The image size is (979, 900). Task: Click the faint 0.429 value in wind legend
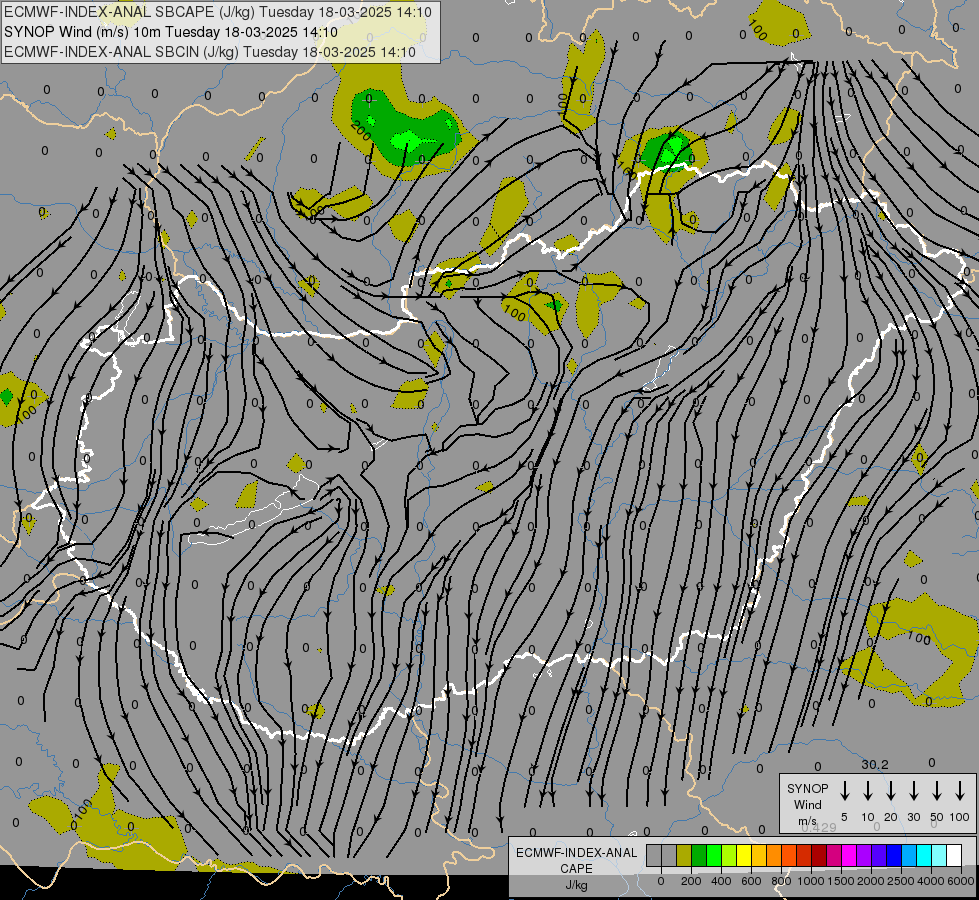point(819,828)
